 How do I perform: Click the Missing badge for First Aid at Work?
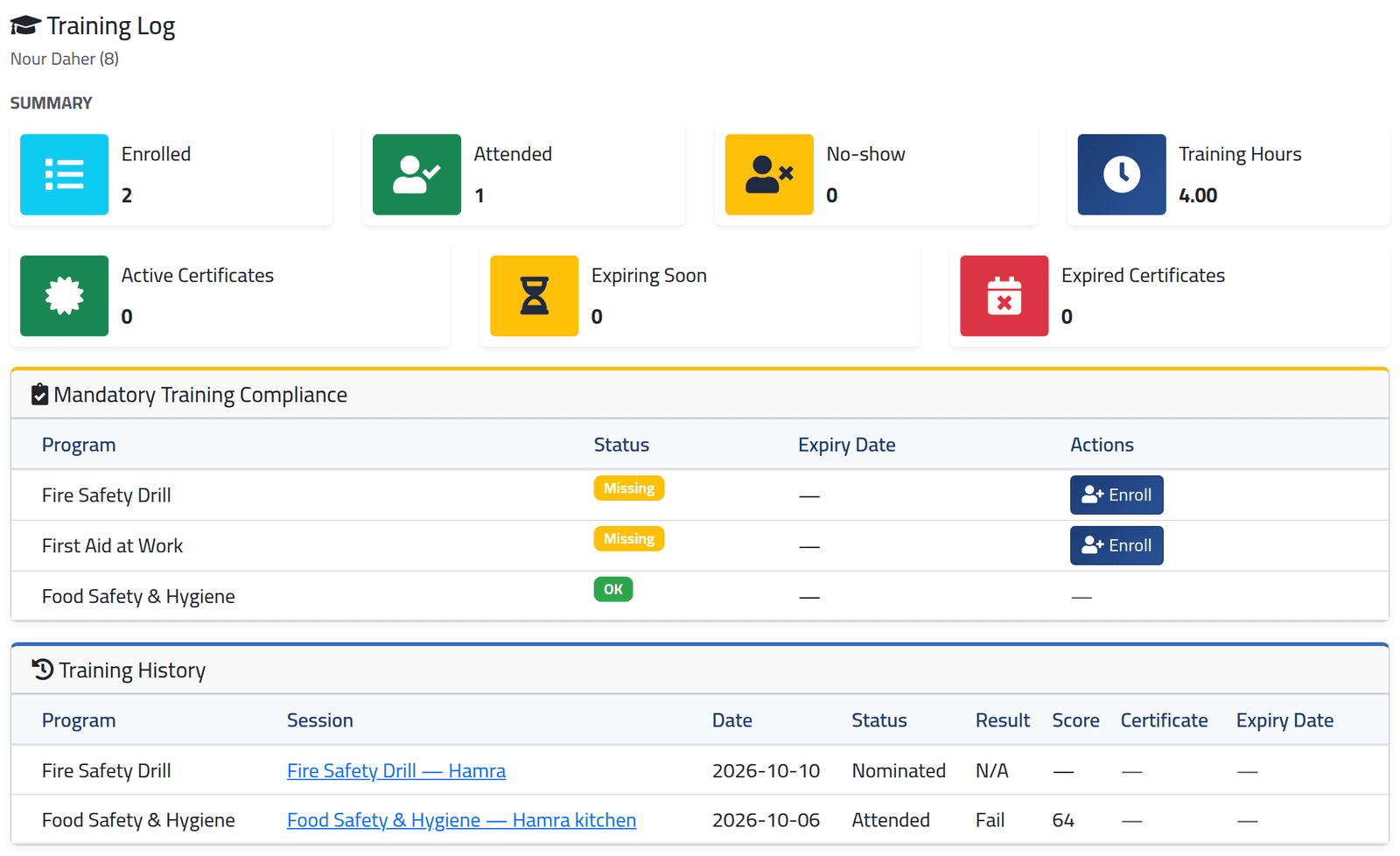[629, 539]
